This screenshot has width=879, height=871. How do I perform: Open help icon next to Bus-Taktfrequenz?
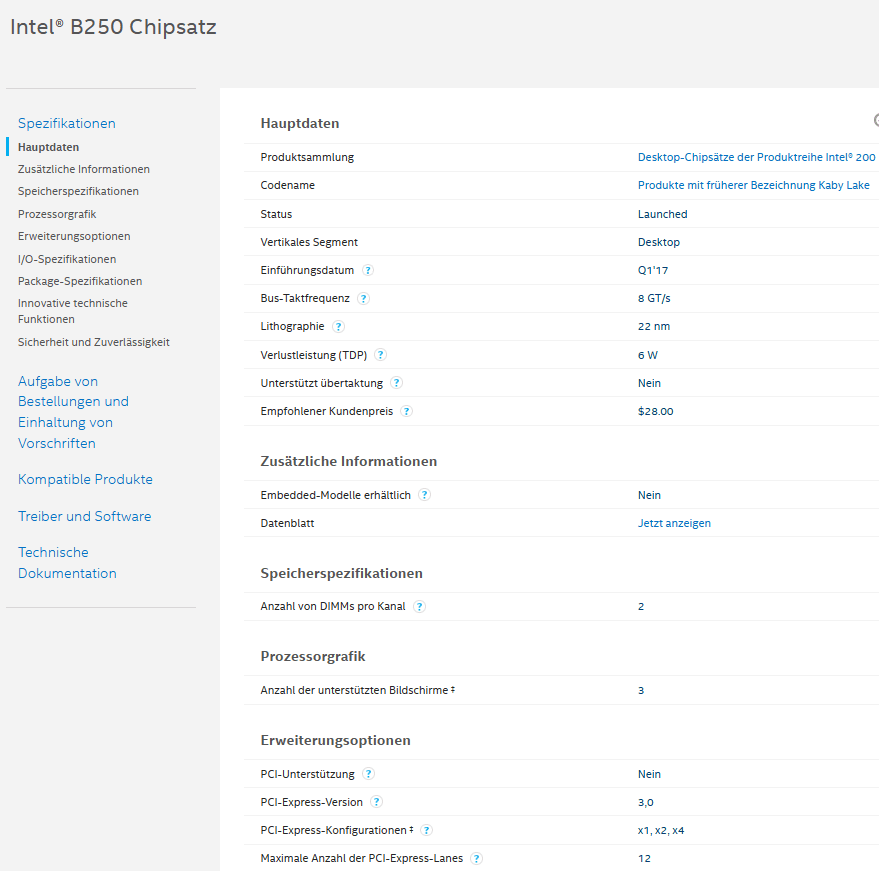pos(363,298)
